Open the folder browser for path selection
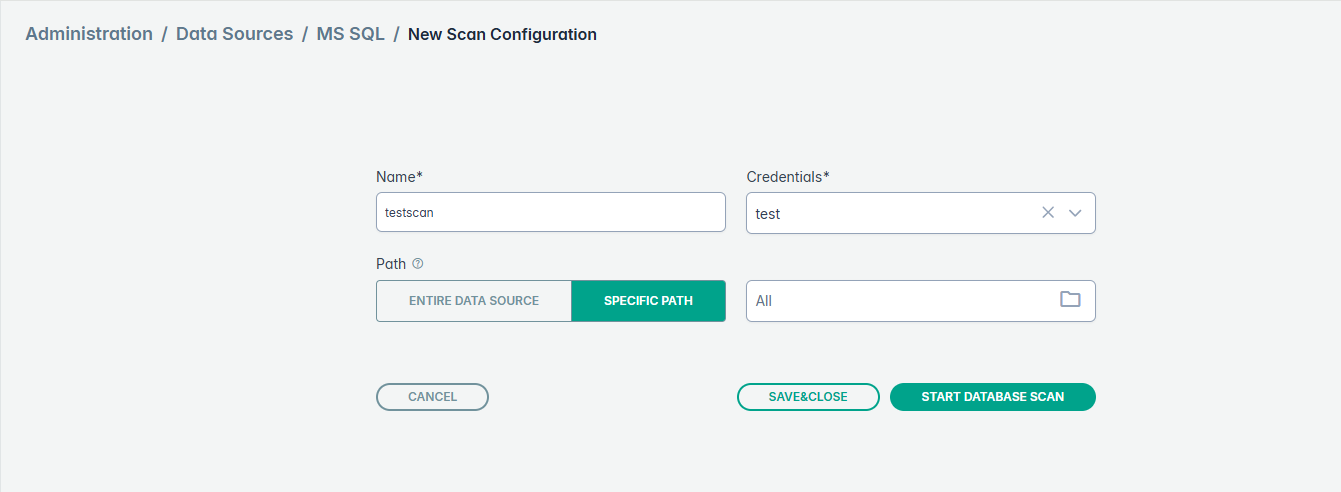This screenshot has width=1341, height=492. pos(1070,300)
